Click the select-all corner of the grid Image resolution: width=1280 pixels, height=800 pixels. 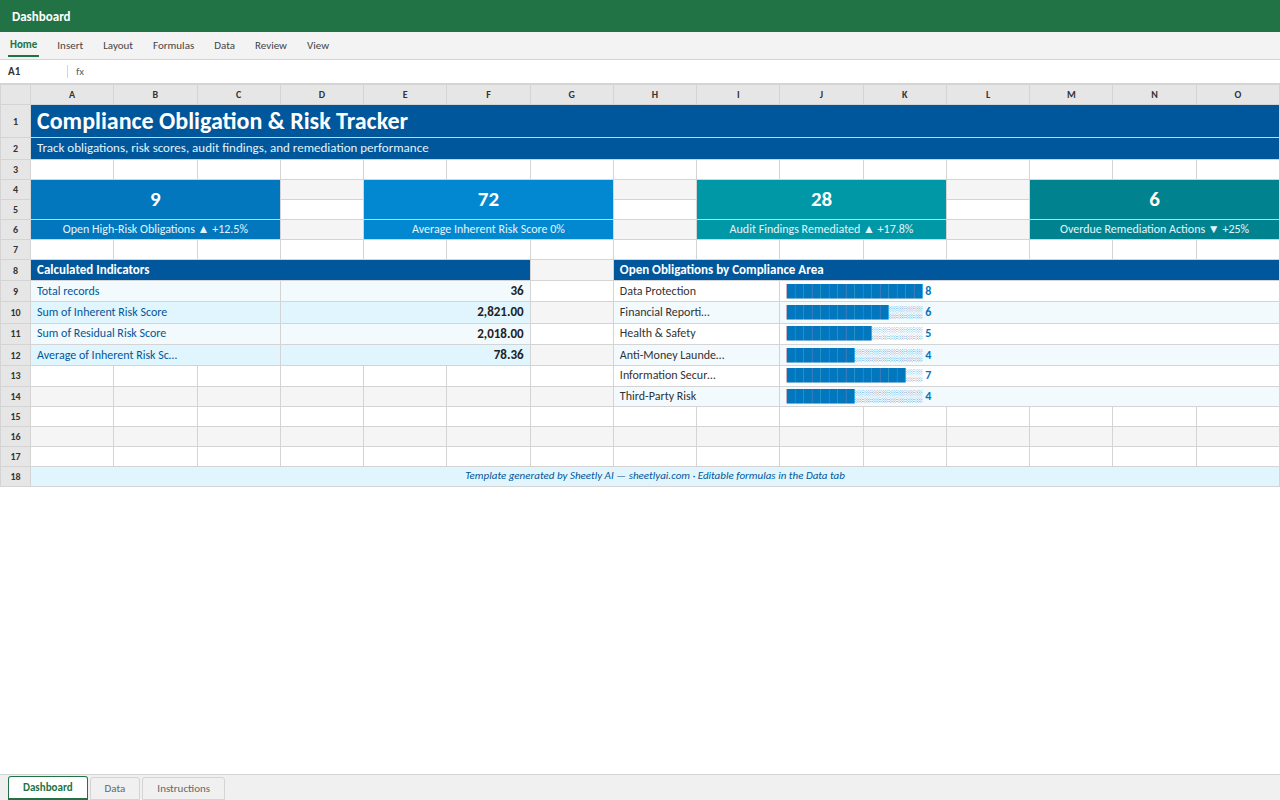coord(15,95)
